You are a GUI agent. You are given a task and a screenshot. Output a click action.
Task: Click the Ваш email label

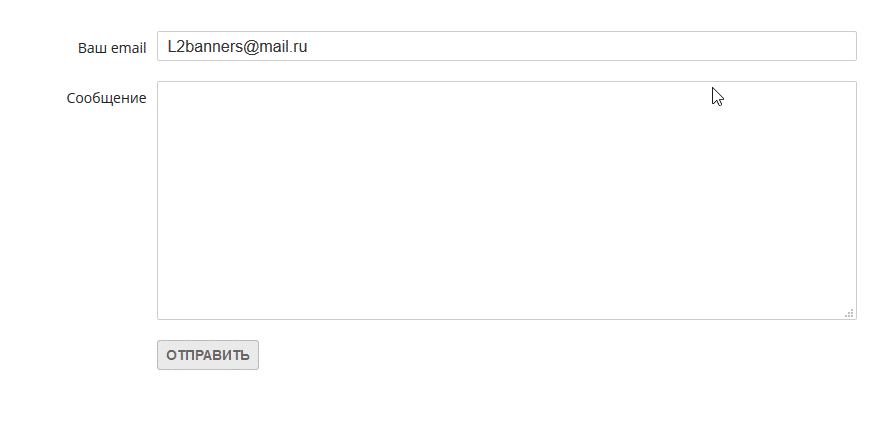112,48
